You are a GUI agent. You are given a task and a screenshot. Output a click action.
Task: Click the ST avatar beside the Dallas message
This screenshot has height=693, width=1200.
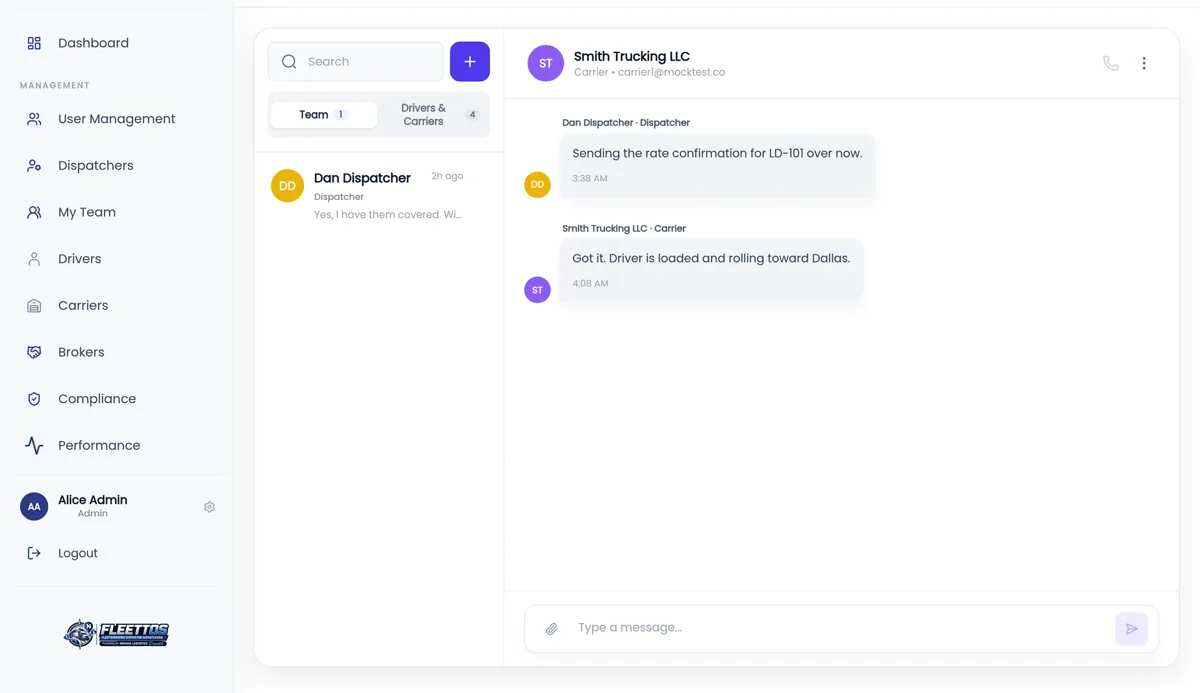tap(537, 290)
